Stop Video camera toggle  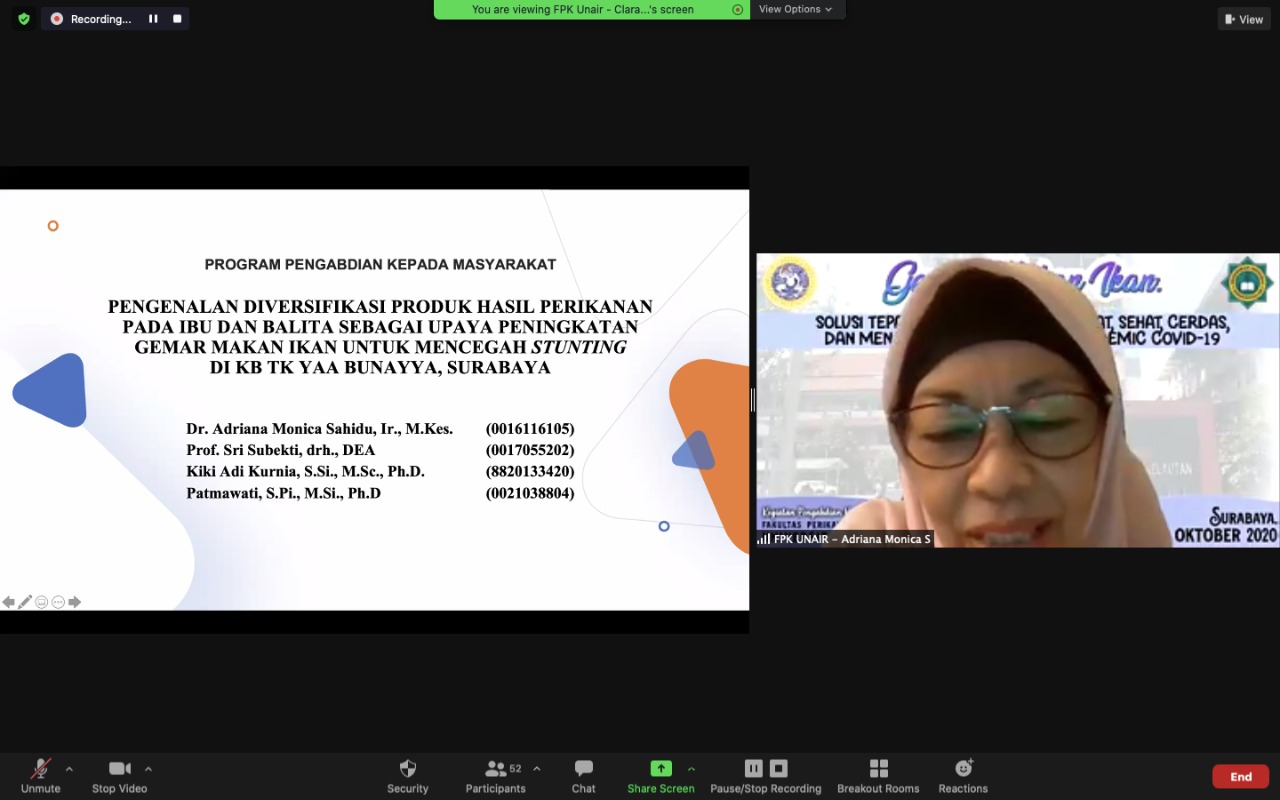tap(119, 775)
